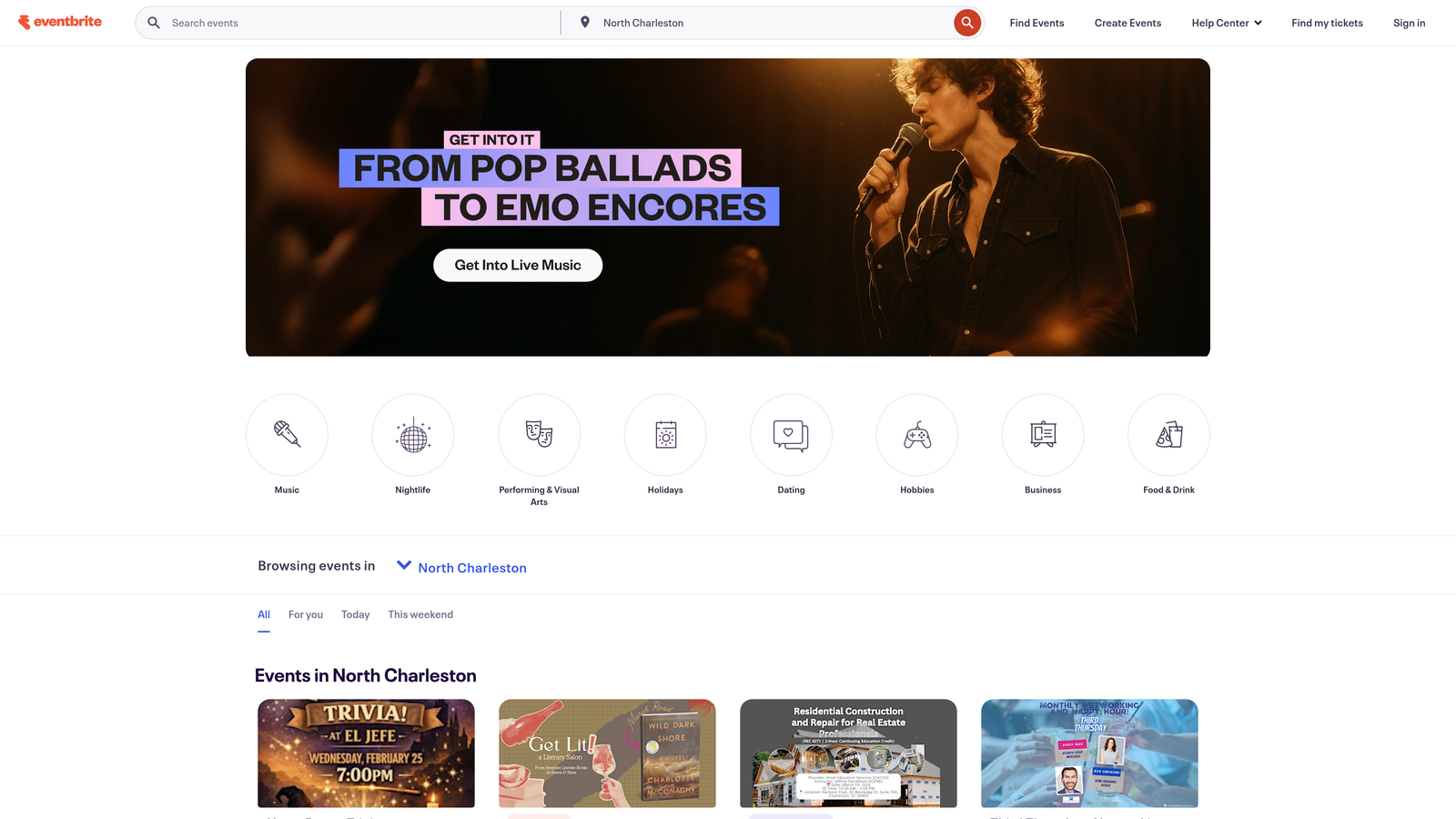Switch to the Today tab
The image size is (1456, 819).
click(x=355, y=613)
